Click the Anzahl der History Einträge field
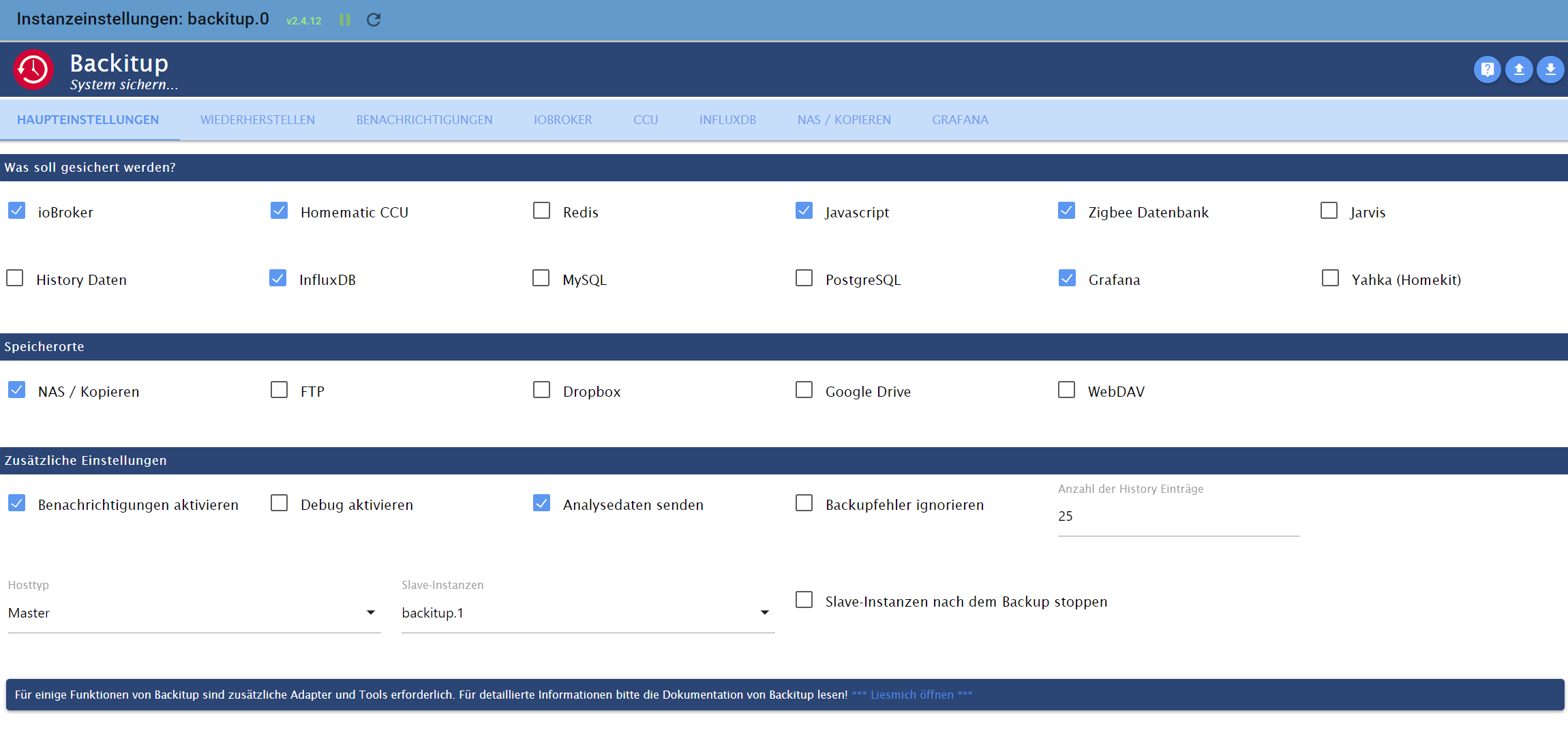The image size is (1568, 743). (1178, 517)
